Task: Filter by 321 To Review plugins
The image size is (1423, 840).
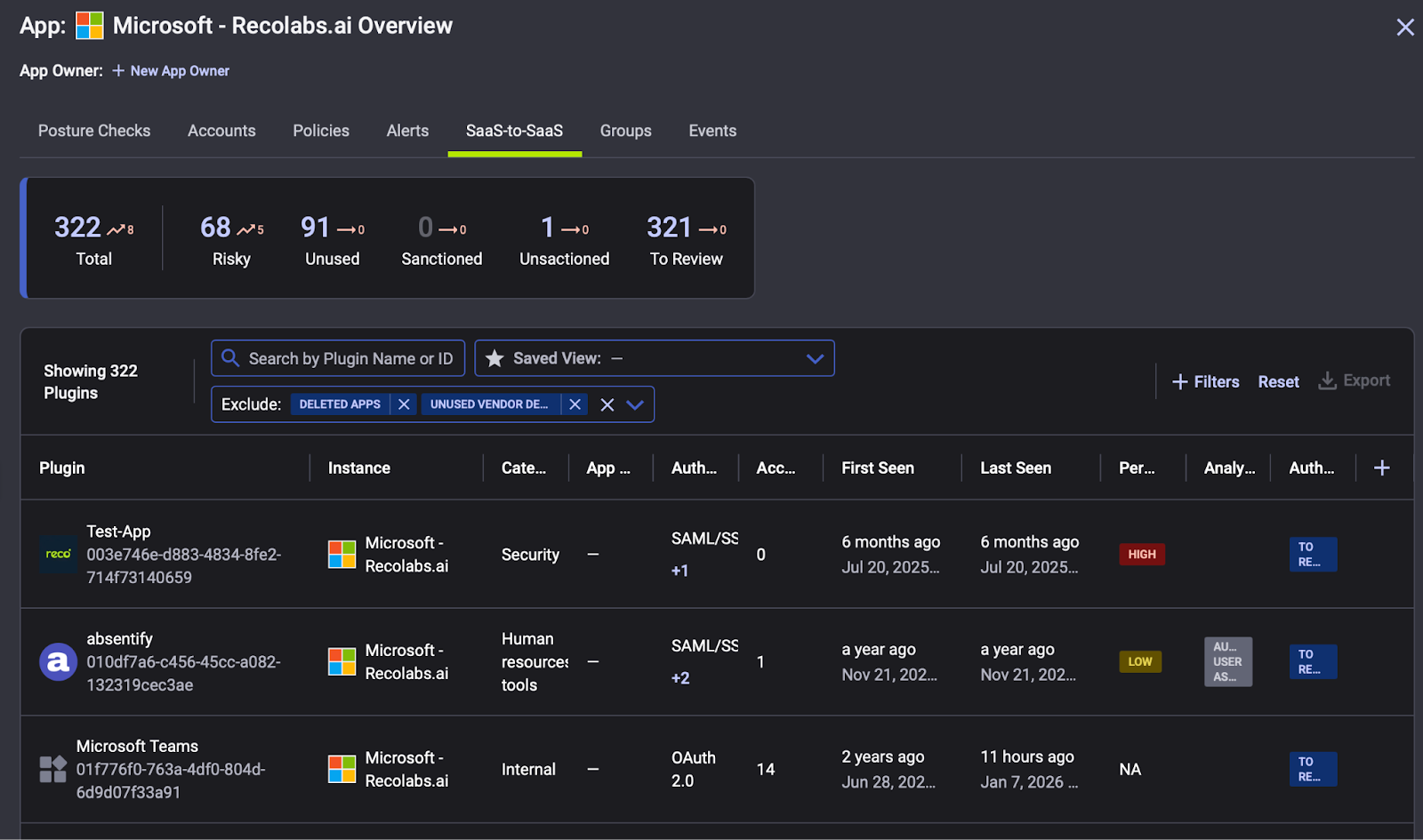Action: [687, 240]
